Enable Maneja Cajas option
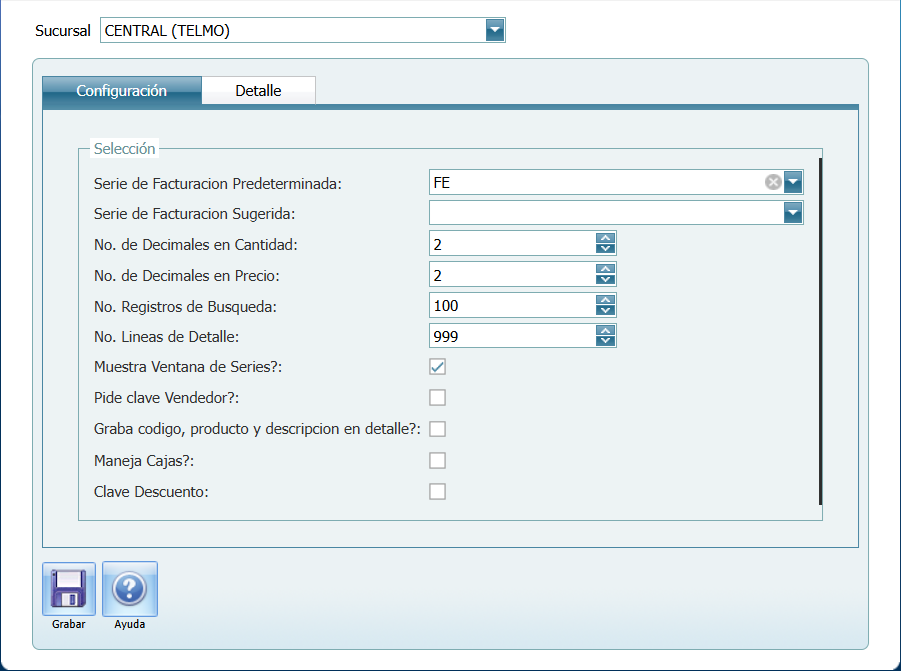Image resolution: width=901 pixels, height=671 pixels. pyautogui.click(x=437, y=460)
